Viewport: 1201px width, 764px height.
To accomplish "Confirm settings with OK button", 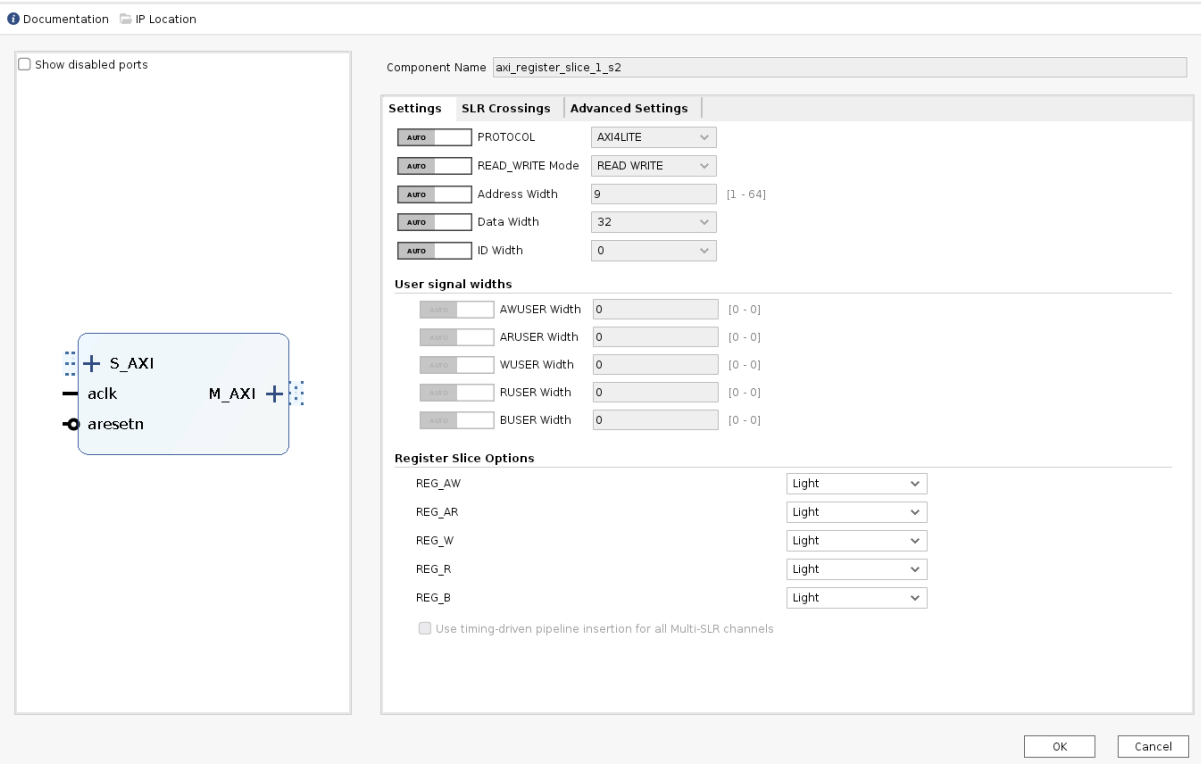I will (x=1059, y=746).
